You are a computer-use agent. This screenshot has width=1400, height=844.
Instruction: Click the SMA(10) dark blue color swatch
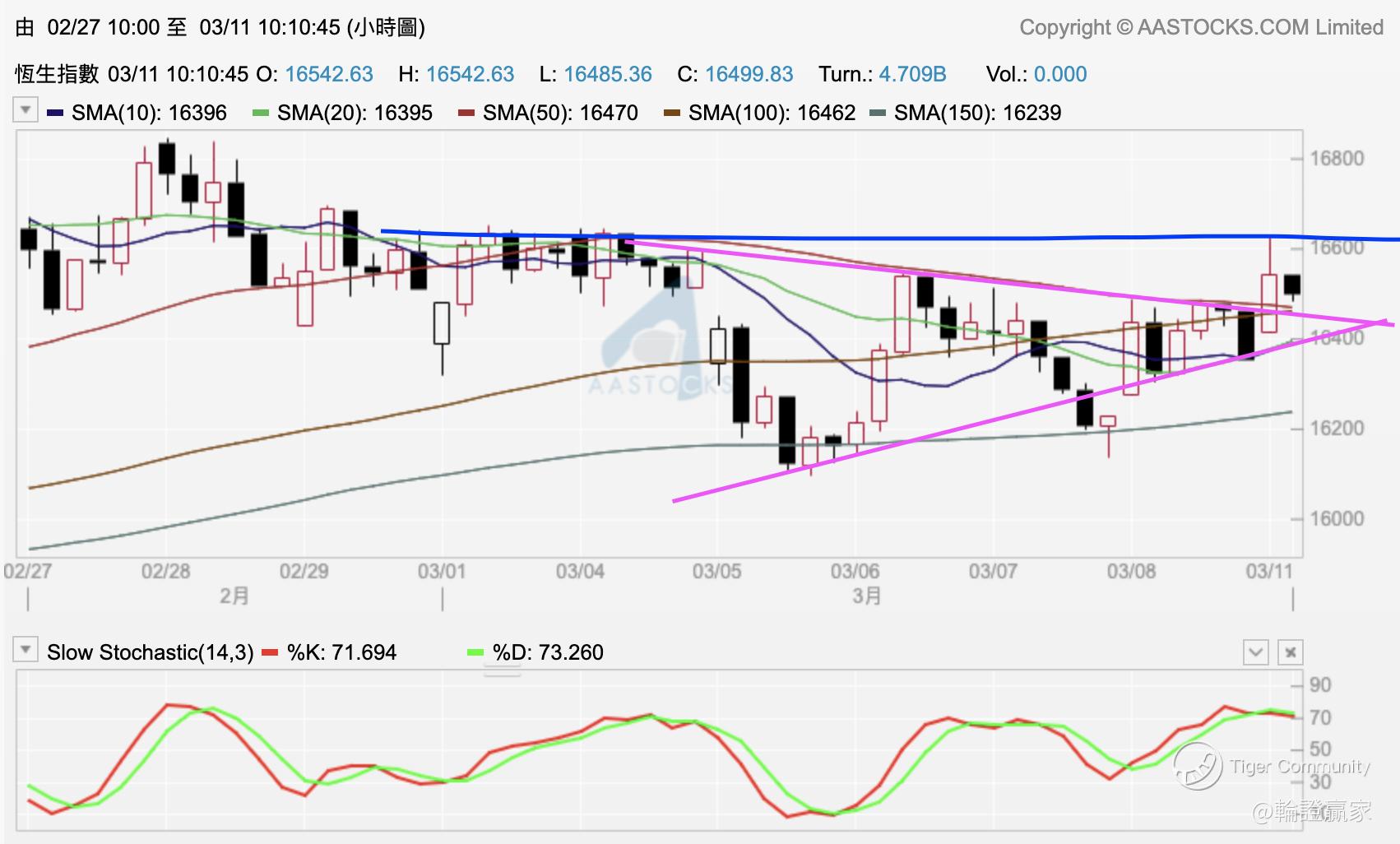tap(56, 113)
